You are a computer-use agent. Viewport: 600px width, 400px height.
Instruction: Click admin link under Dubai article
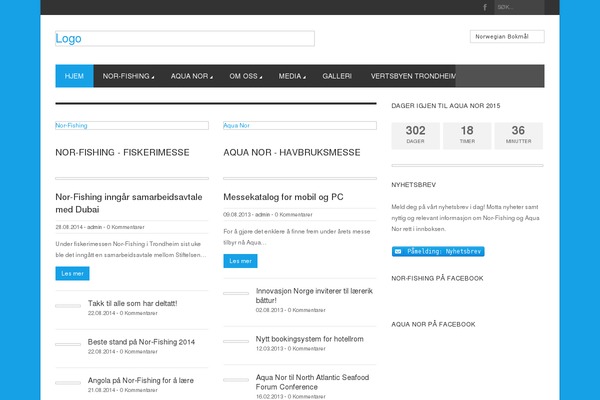tap(94, 227)
